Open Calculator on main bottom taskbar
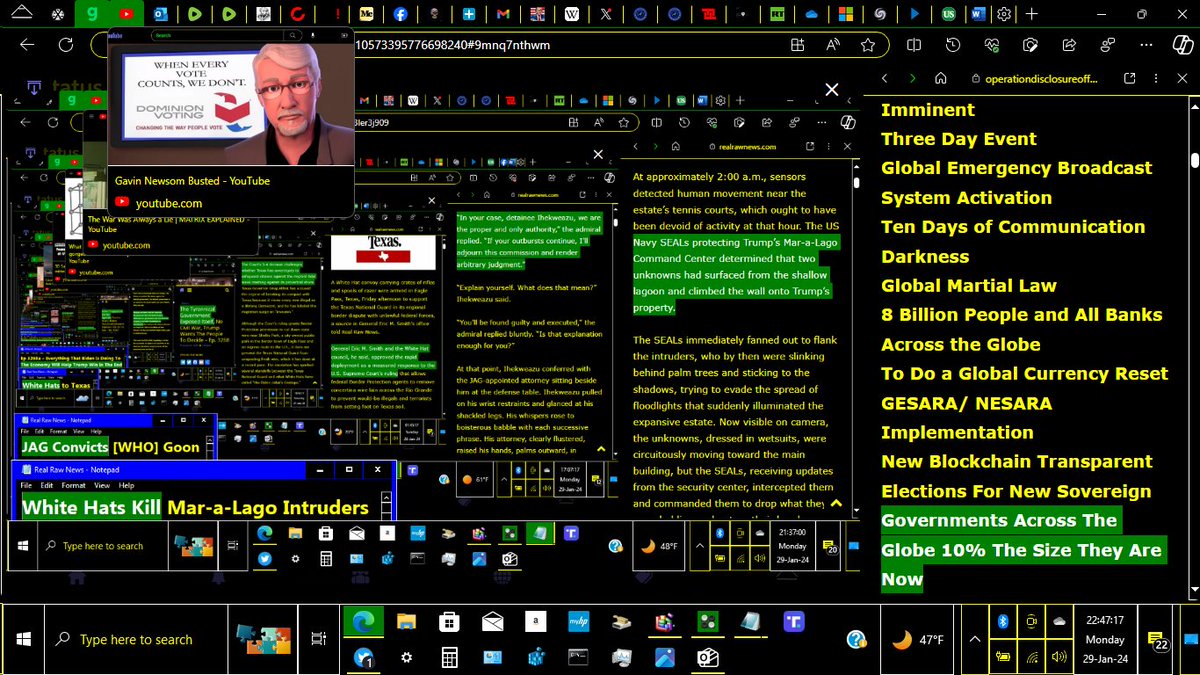Screen dimensions: 1200x675 [450, 657]
